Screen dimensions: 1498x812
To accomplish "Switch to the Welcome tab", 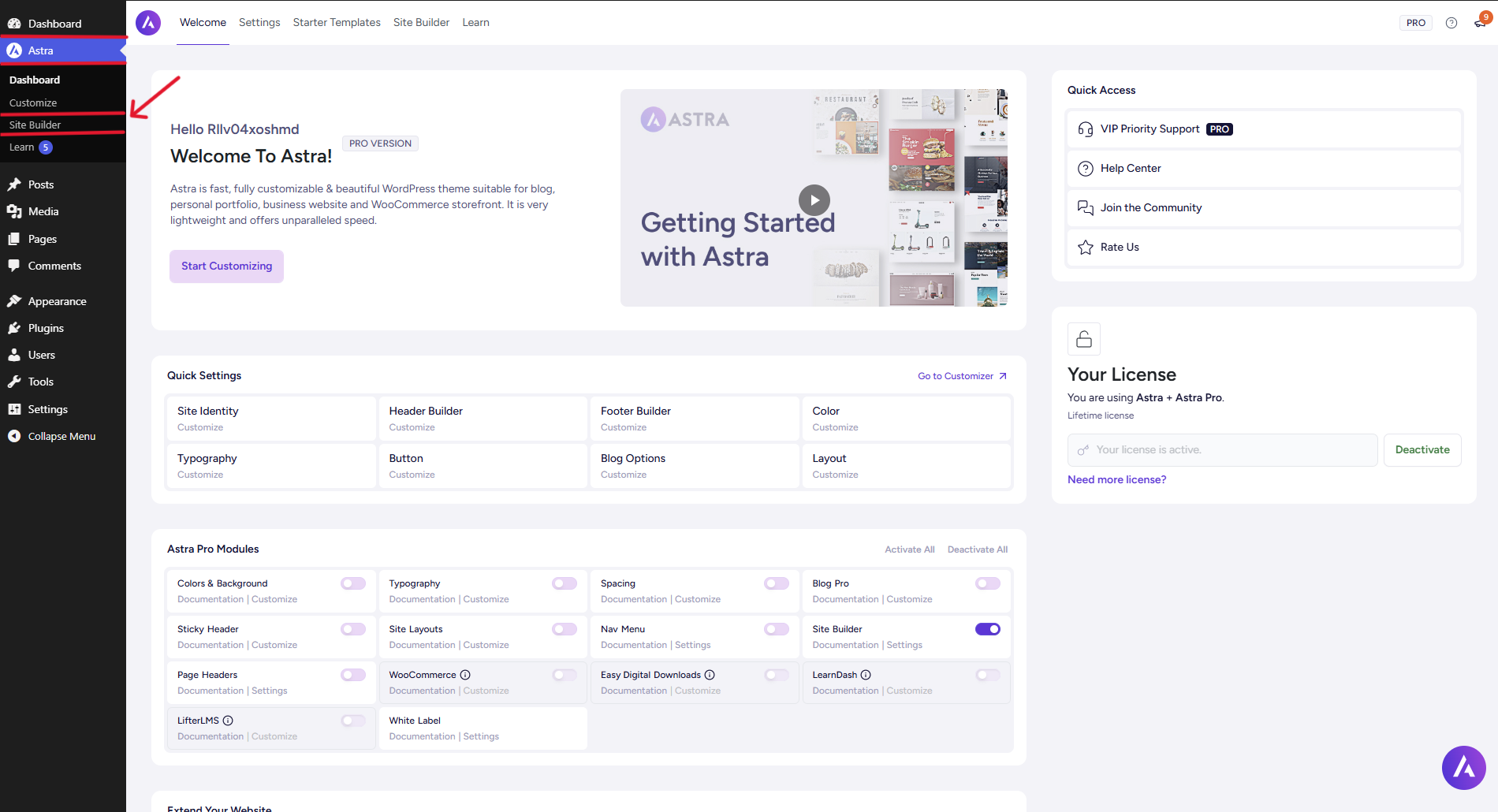I will (x=203, y=23).
